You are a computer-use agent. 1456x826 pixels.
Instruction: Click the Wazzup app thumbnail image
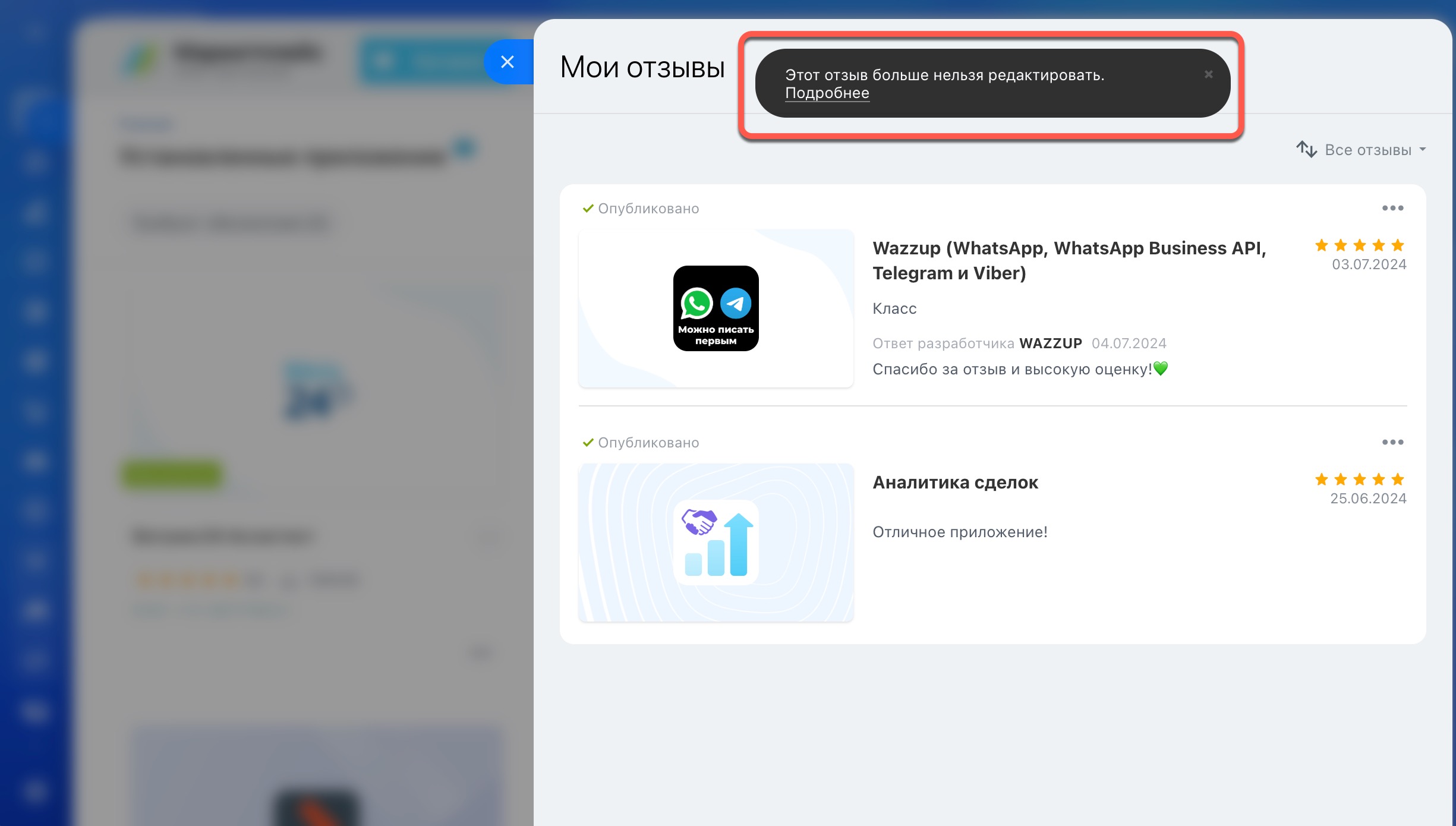[716, 308]
